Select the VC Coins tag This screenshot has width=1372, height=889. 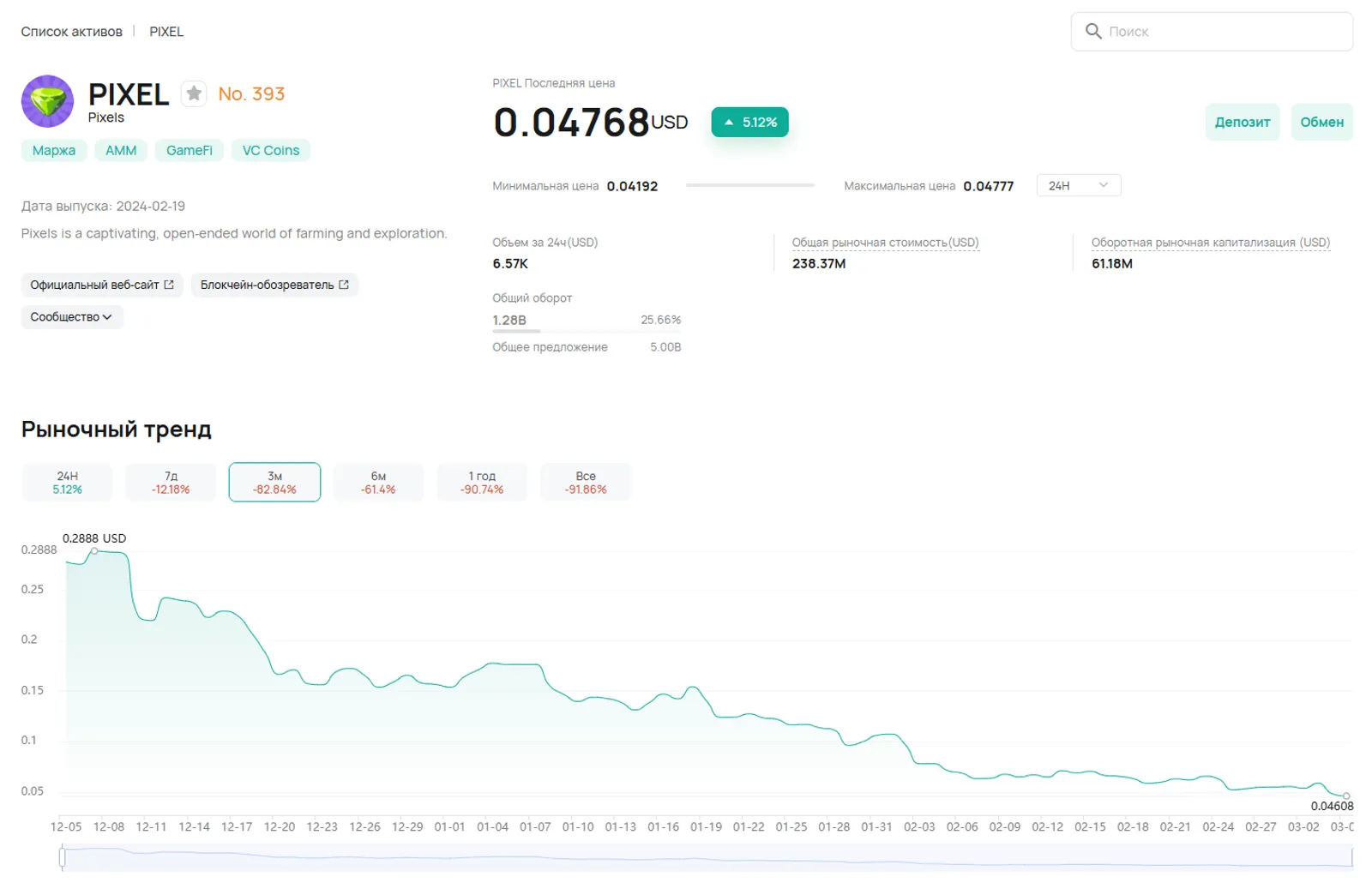(271, 150)
